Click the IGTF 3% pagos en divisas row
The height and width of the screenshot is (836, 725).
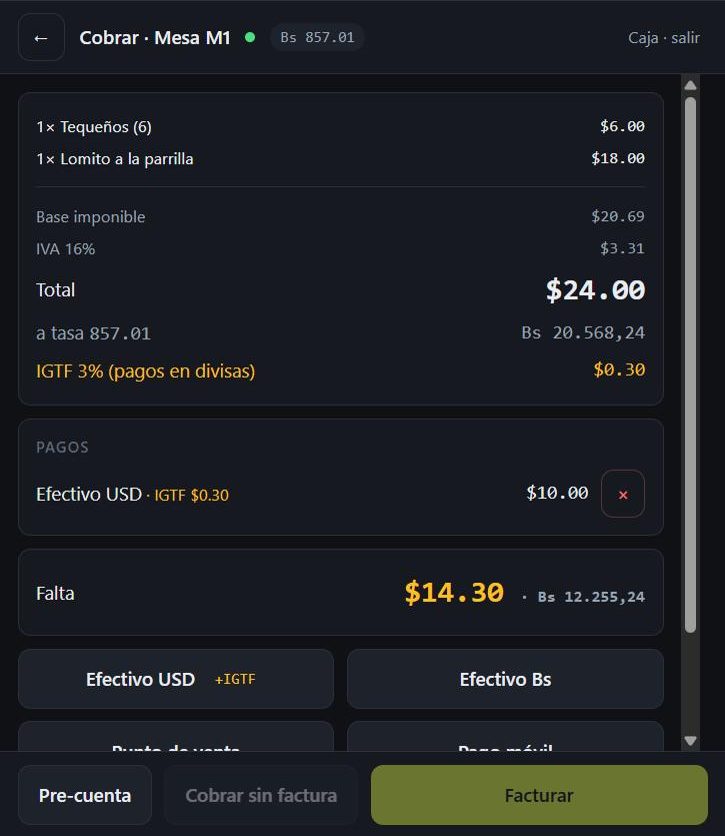coord(340,371)
